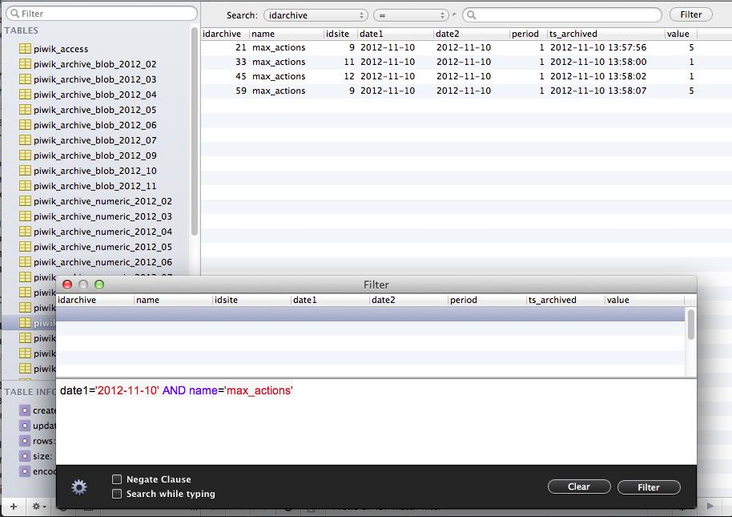Click the magnifier icon in the search field
Screen dimensions: 732x517
pyautogui.click(x=472, y=15)
